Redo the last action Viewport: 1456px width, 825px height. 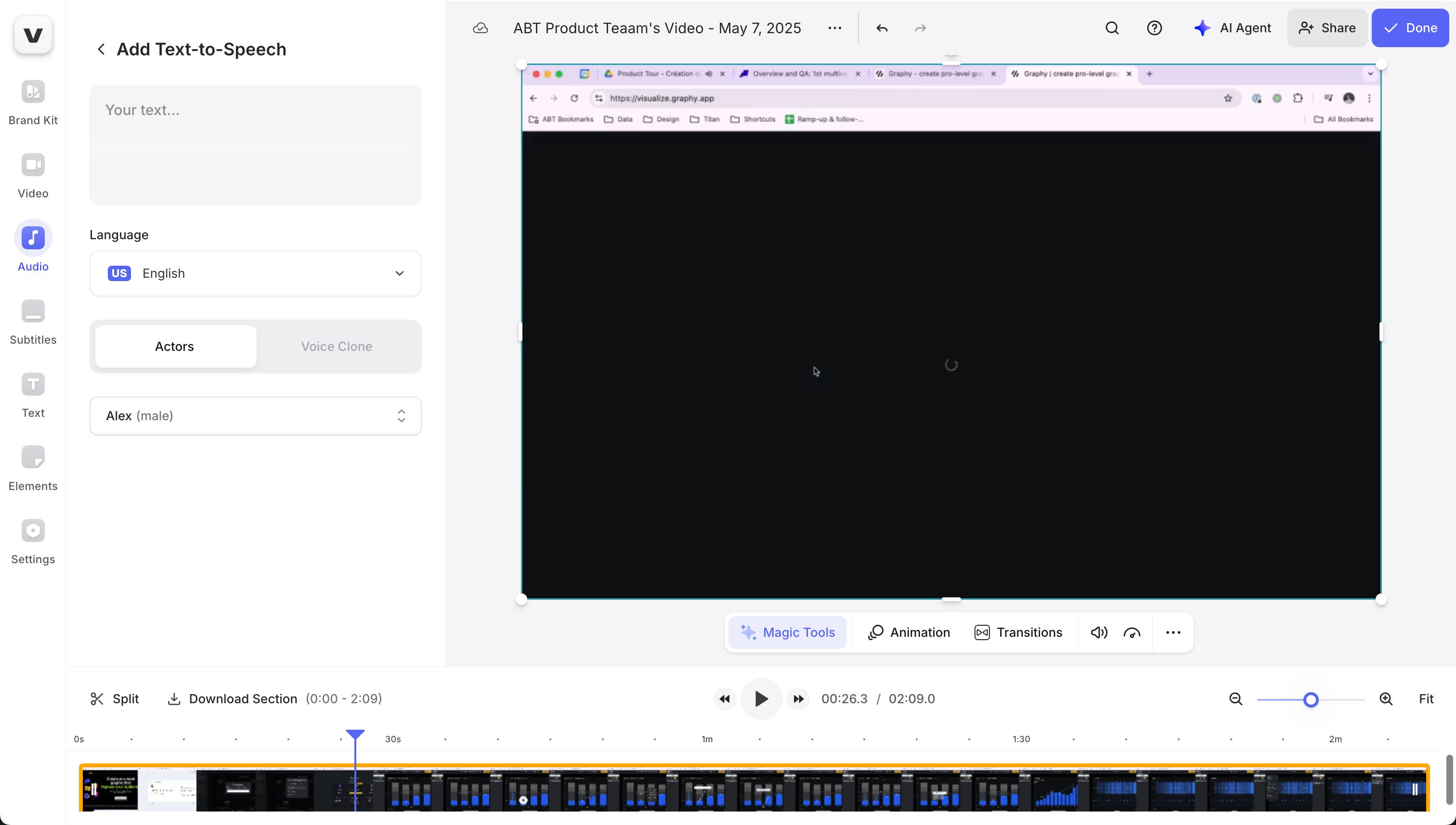click(921, 28)
